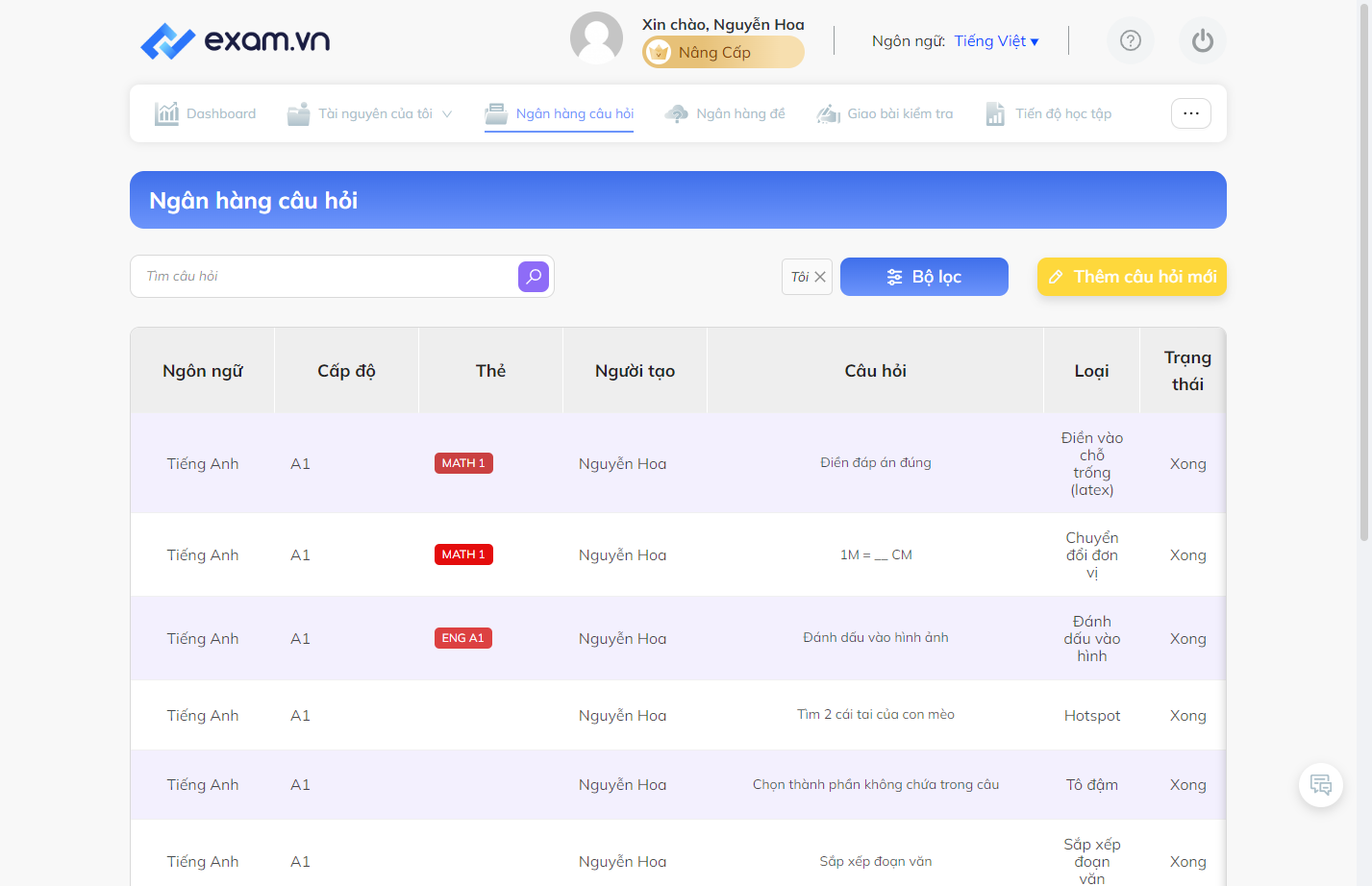
Task: Click the 'Hotspot' type cell
Action: (x=1092, y=716)
